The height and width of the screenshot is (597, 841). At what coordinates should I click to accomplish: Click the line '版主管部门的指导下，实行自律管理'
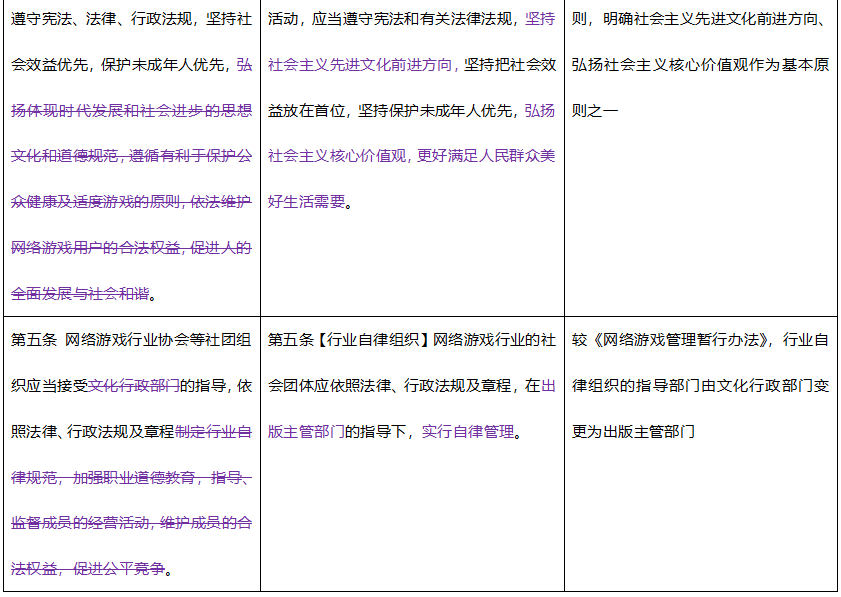point(395,431)
